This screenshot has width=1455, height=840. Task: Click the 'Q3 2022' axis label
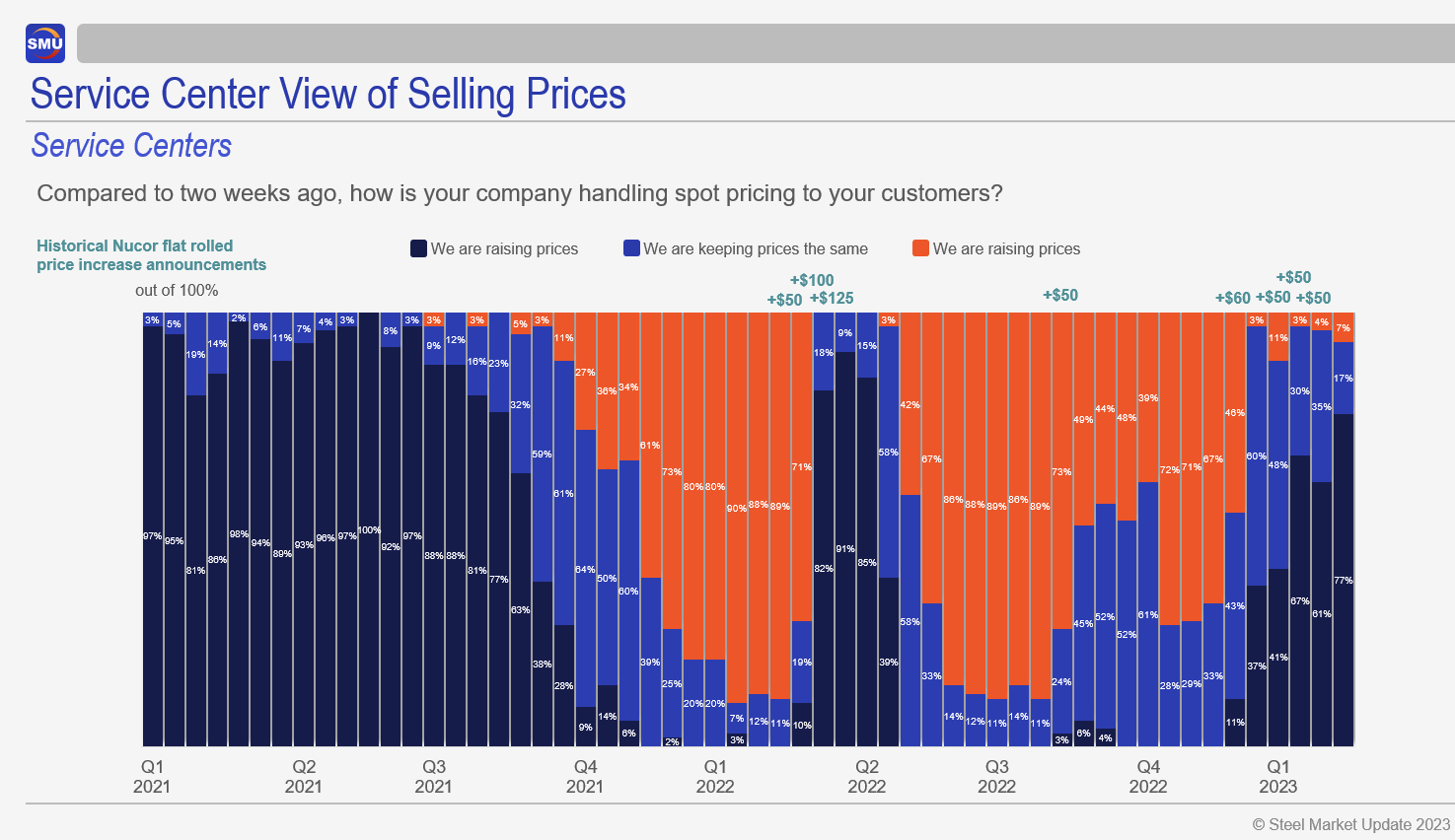point(996,777)
